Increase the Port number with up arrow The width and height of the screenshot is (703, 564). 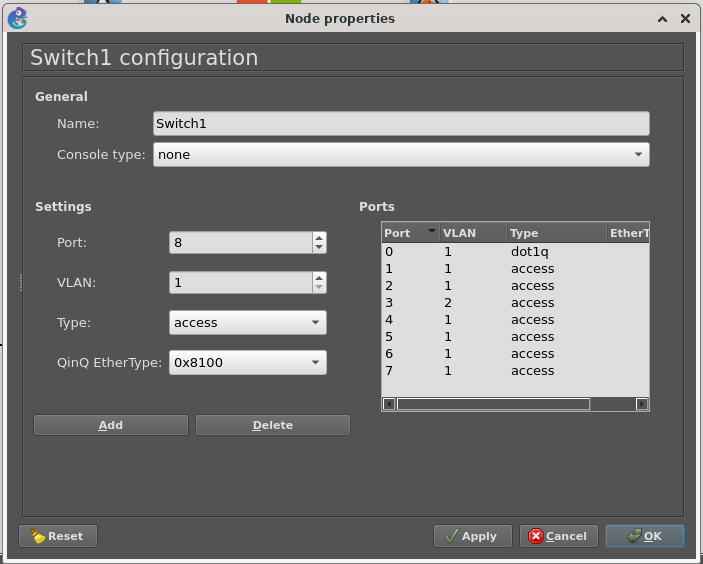pos(319,238)
